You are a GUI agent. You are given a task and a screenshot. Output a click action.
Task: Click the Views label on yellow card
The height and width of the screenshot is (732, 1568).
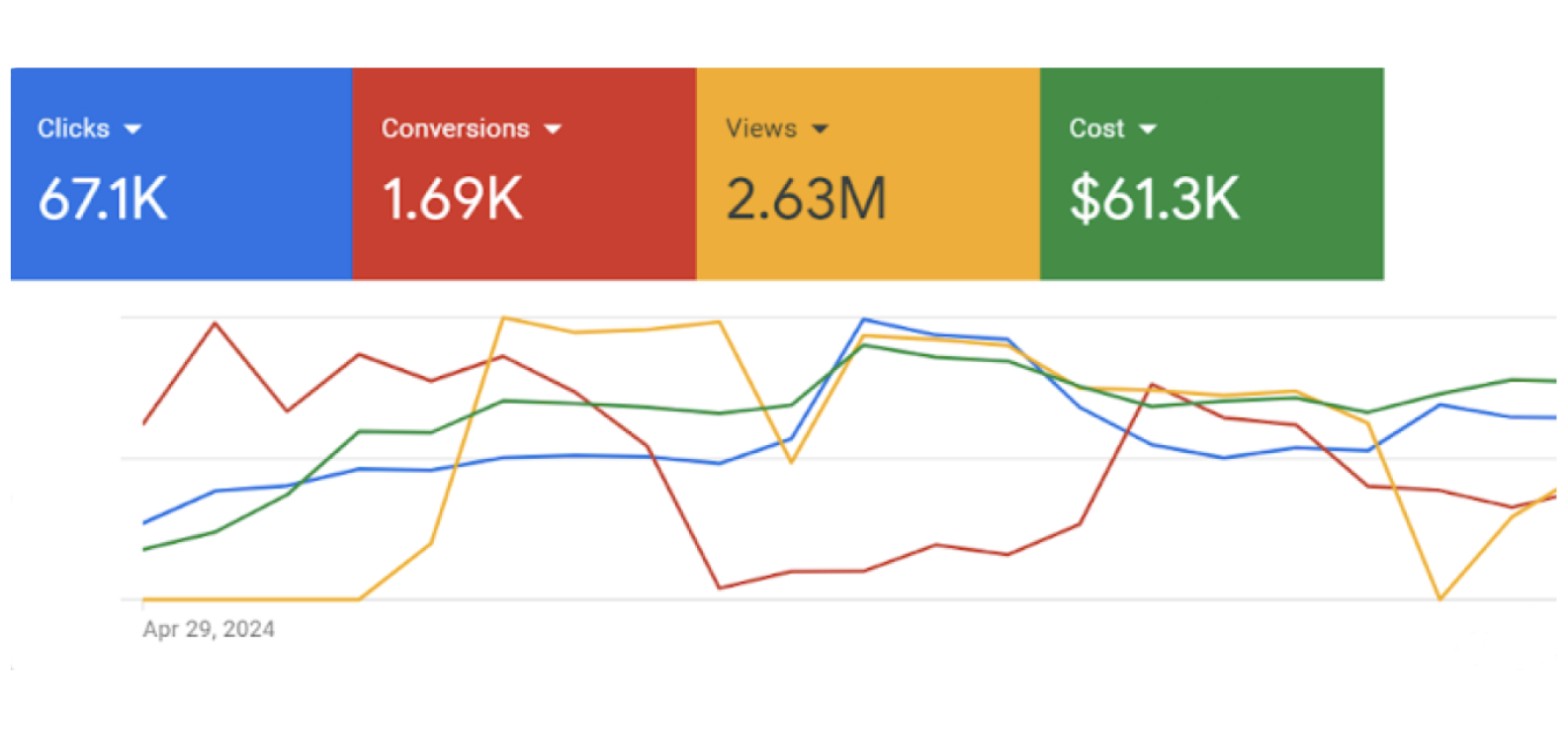click(x=760, y=129)
